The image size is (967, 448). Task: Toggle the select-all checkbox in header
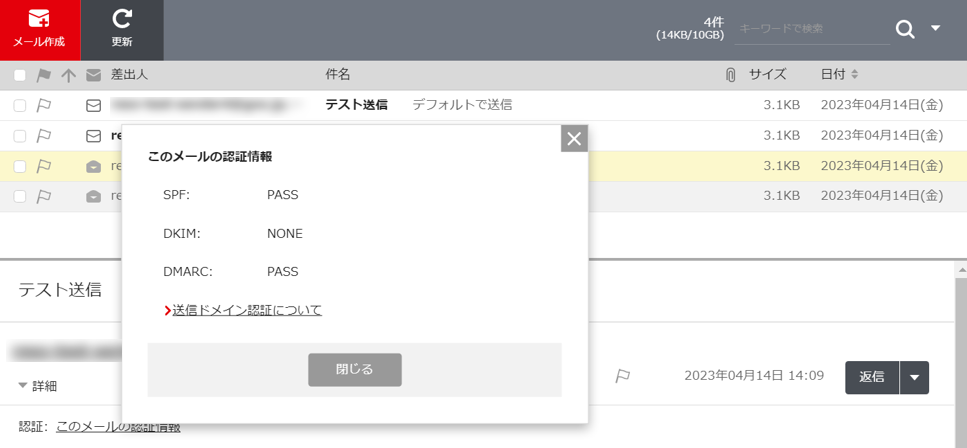20,75
